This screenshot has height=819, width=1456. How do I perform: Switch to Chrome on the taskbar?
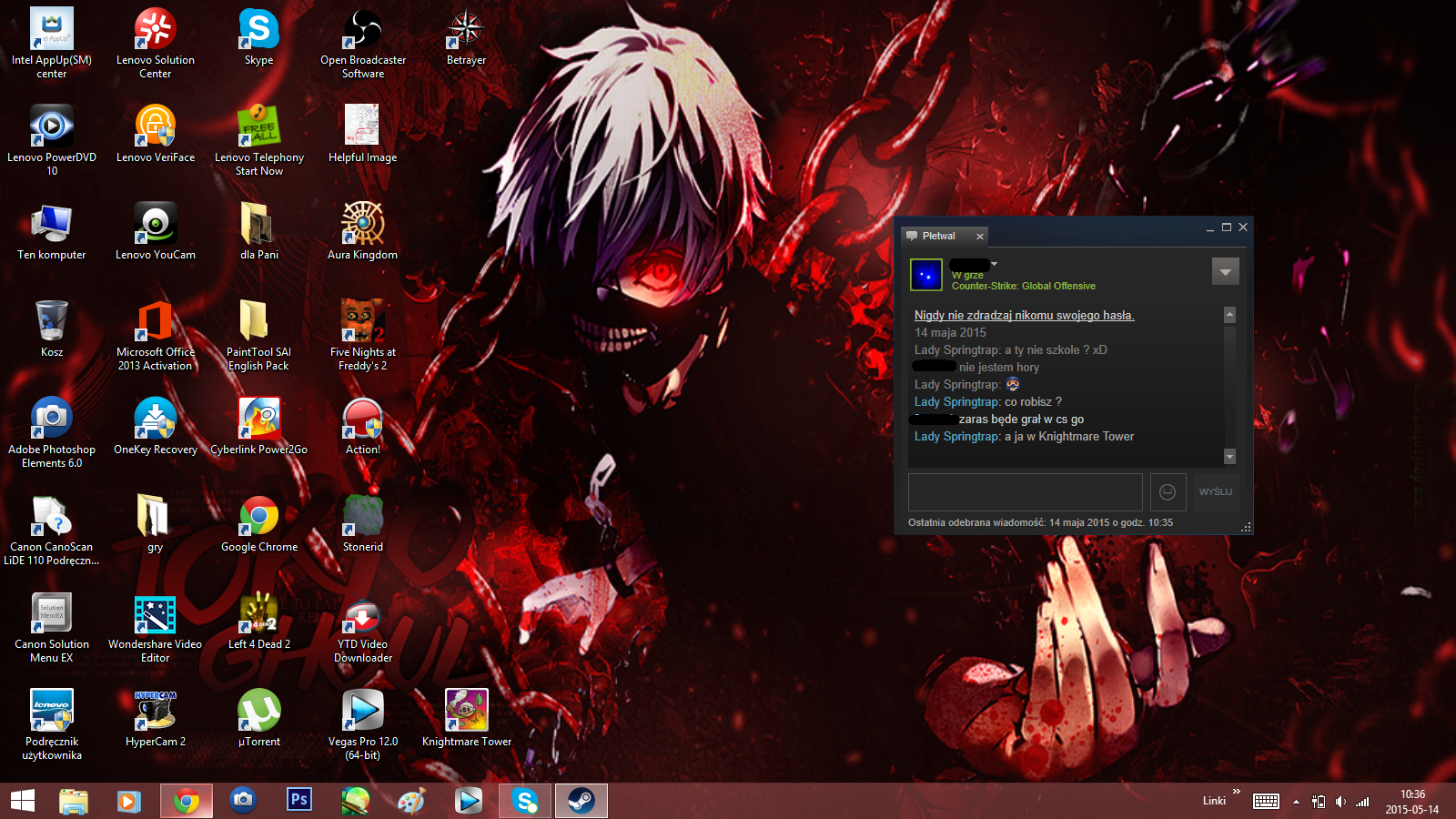pos(186,801)
